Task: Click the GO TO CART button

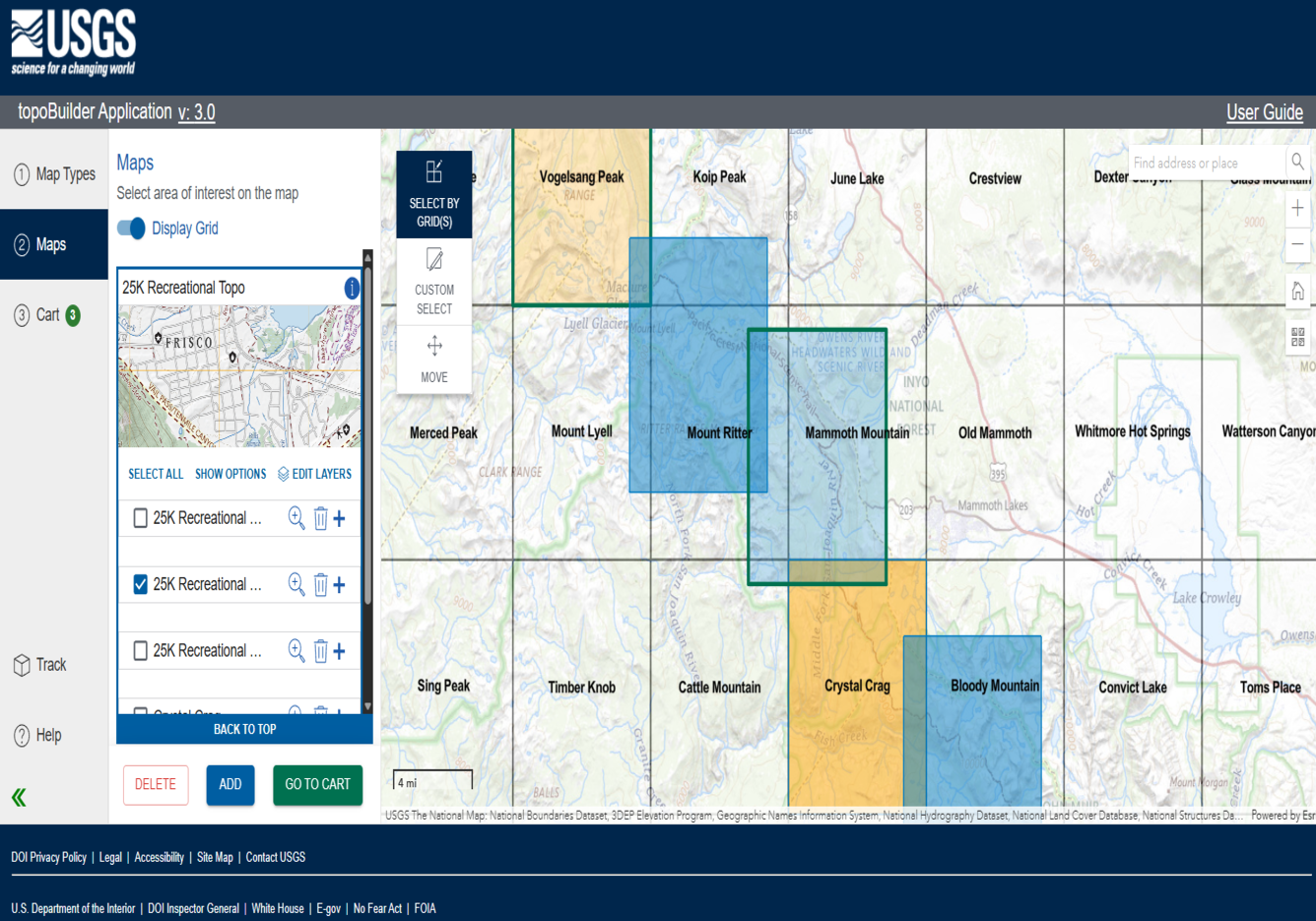Action: pos(317,785)
